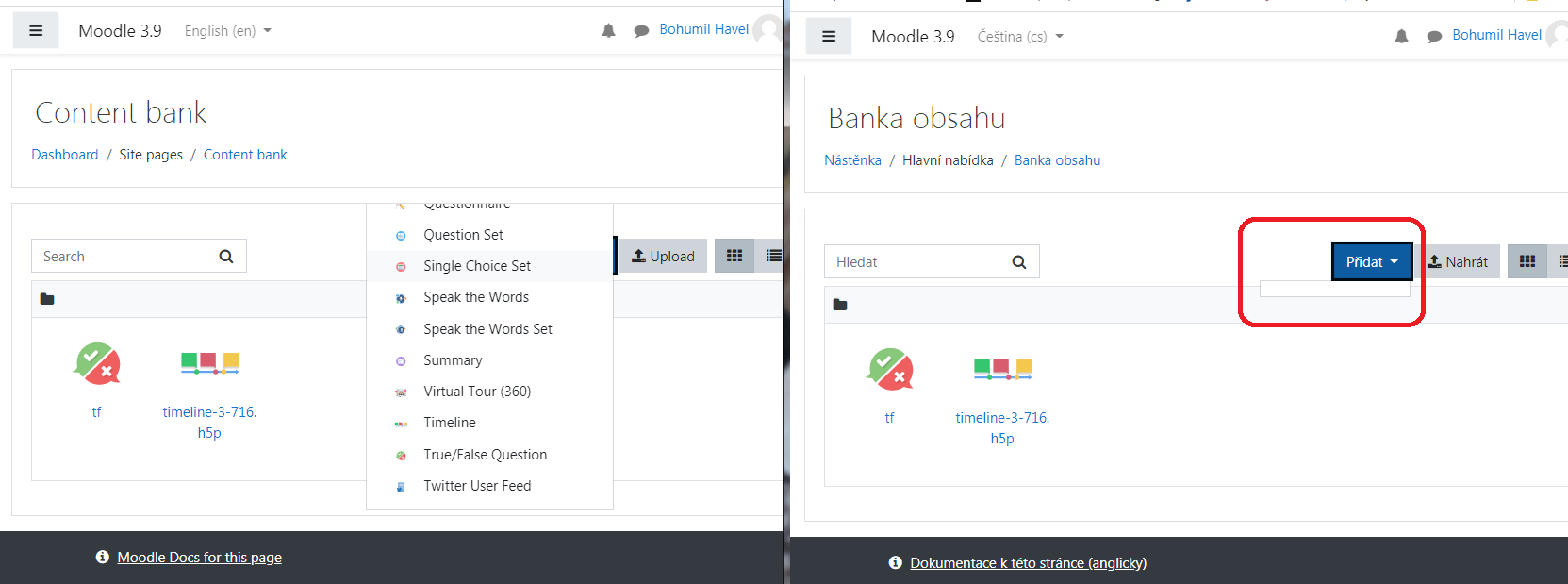
Task: Click the folder icon in Czech content bank
Action: point(840,305)
